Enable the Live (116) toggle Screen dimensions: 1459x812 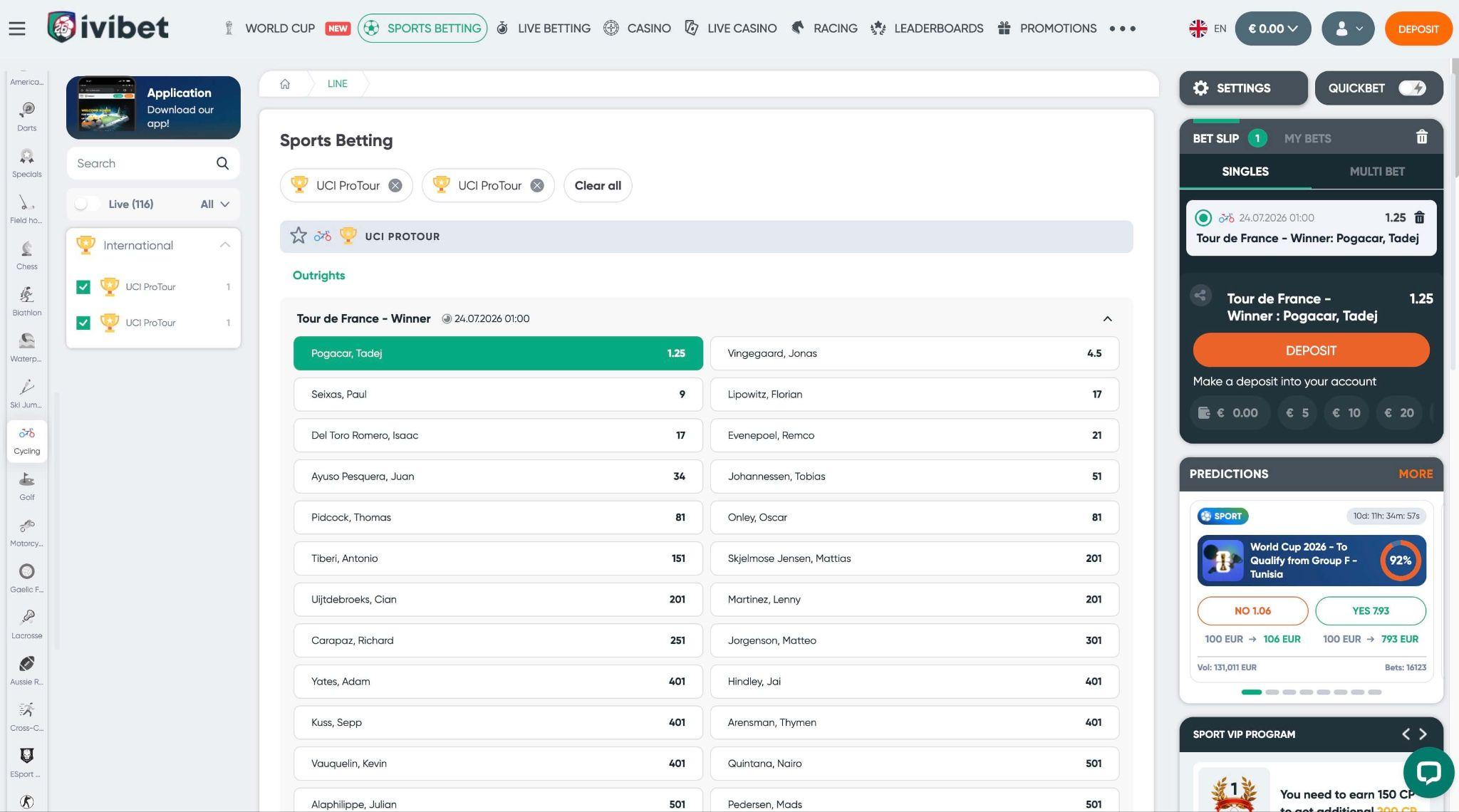(x=88, y=204)
